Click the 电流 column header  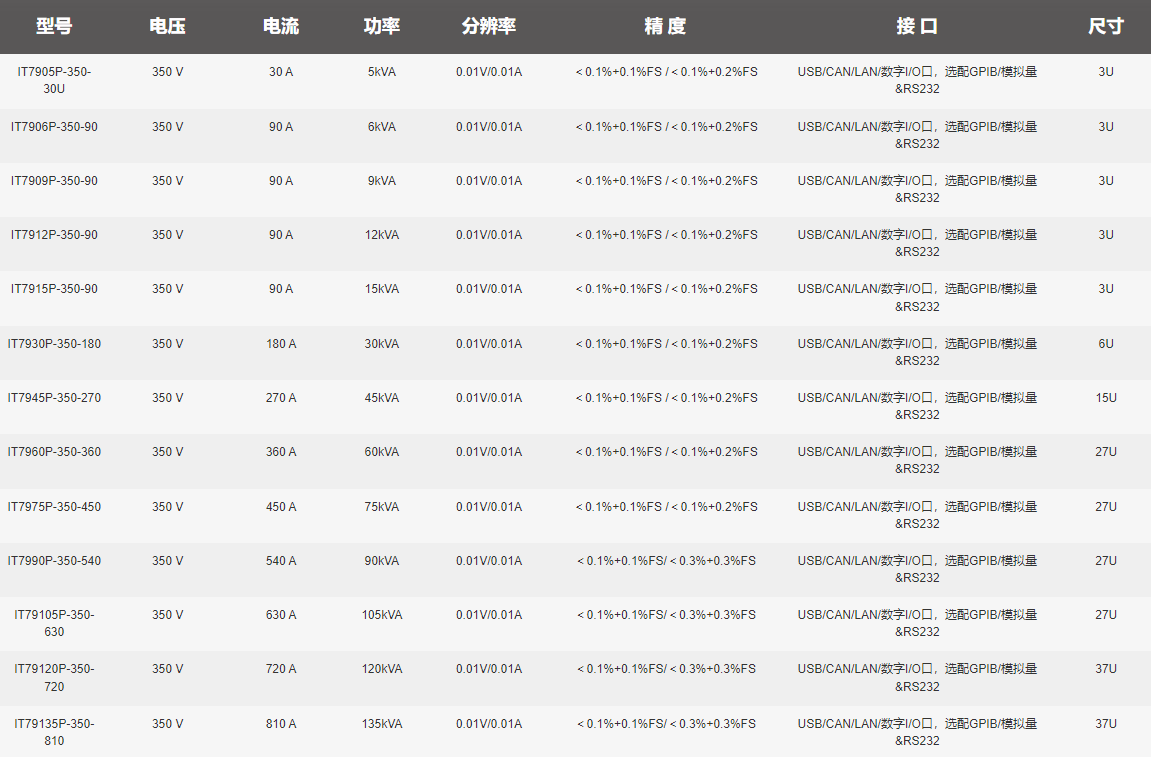[x=281, y=26]
